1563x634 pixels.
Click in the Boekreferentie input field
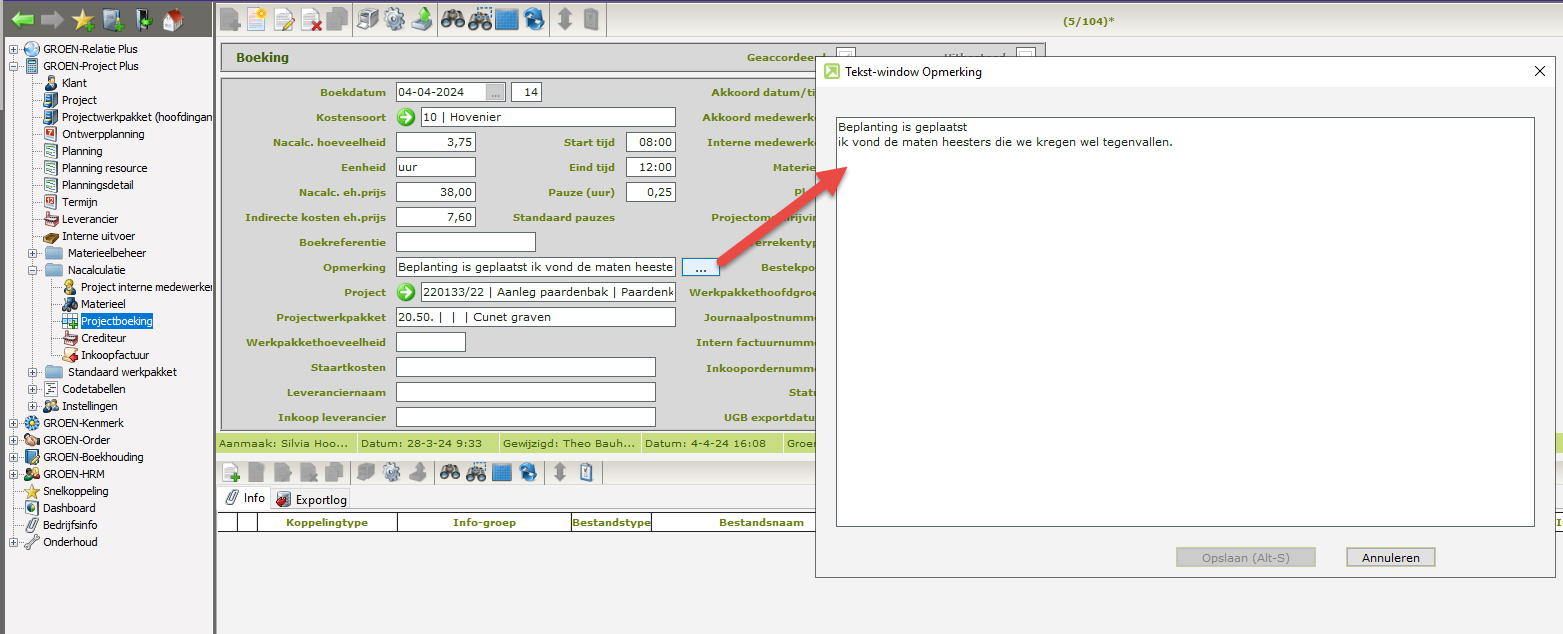(x=465, y=242)
